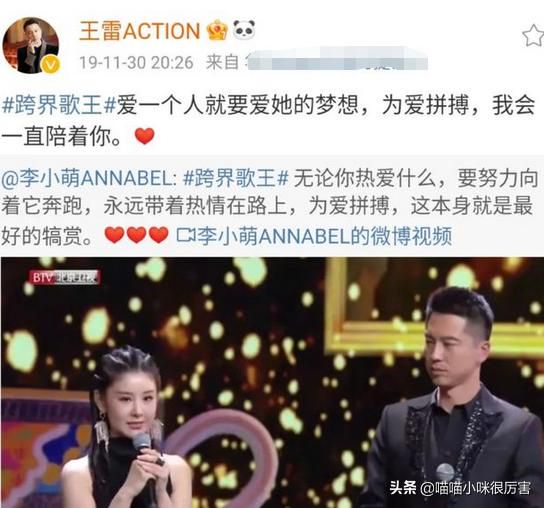Click the panda badge icon

pos(244,29)
